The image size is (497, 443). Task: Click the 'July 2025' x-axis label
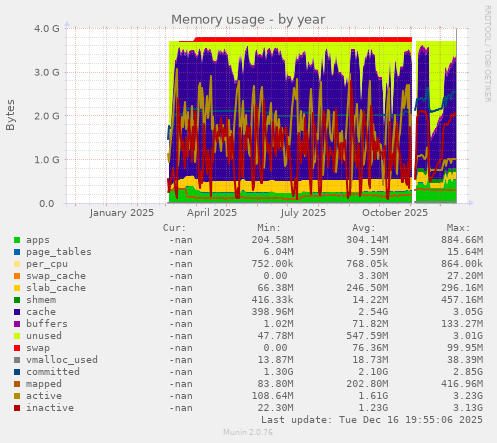pos(303,213)
